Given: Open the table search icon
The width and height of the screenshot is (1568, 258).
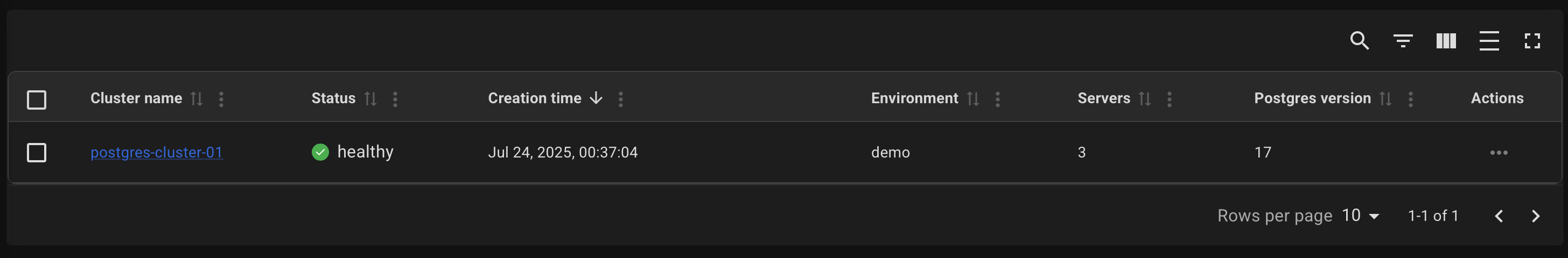Looking at the screenshot, I should (x=1359, y=41).
